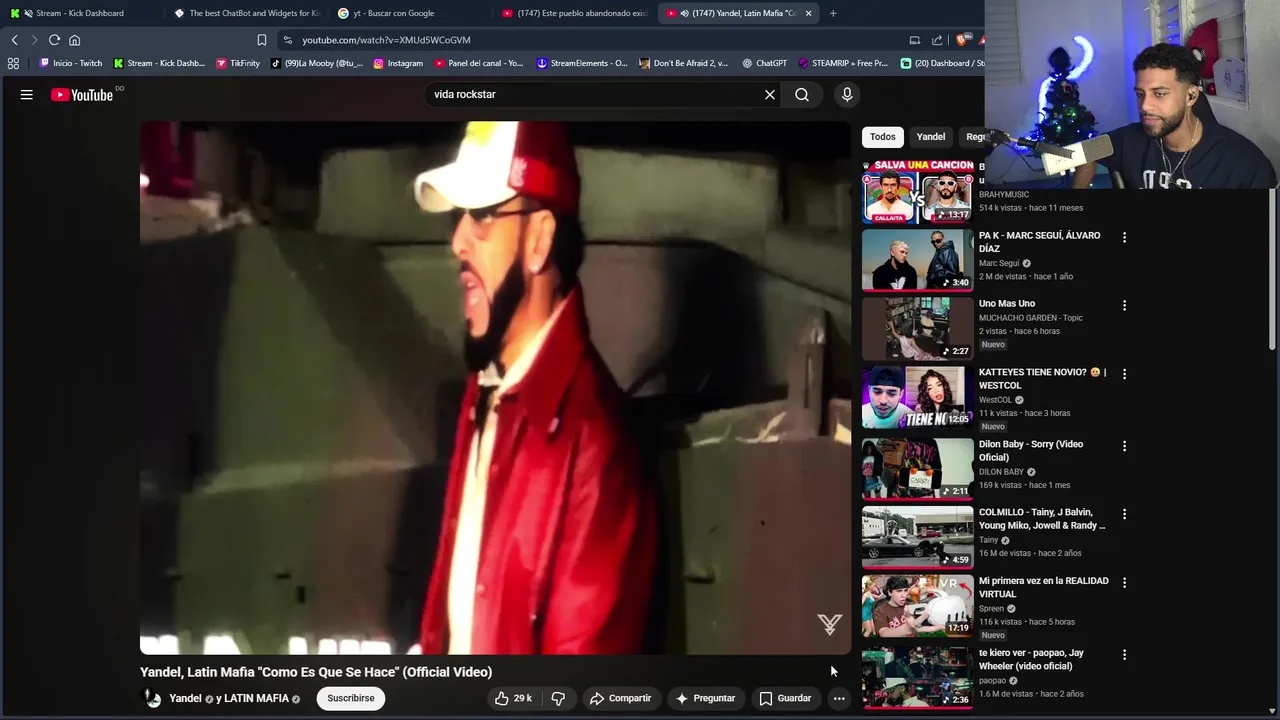Select the Todos filter chip
Viewport: 1280px width, 720px height.
(882, 136)
